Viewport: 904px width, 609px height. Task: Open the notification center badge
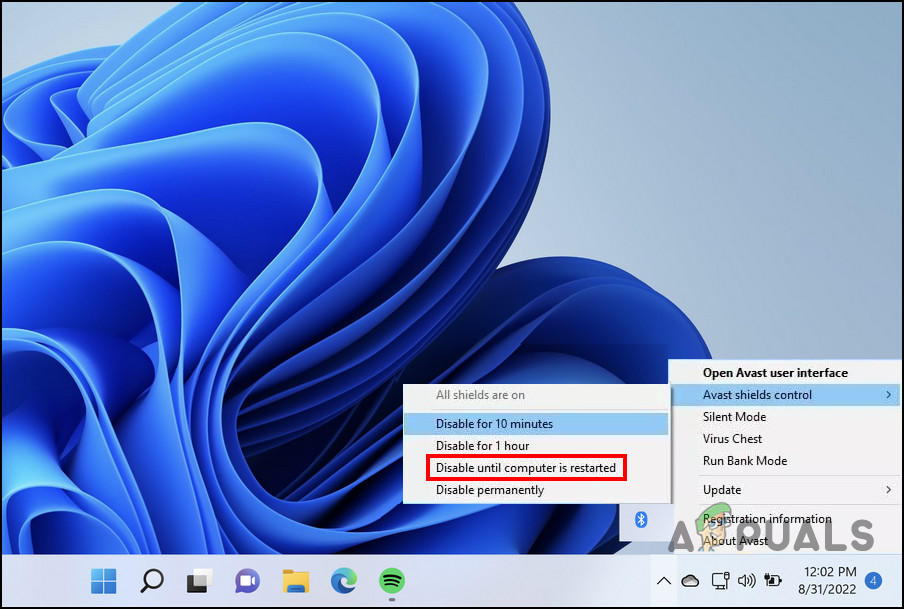873,580
